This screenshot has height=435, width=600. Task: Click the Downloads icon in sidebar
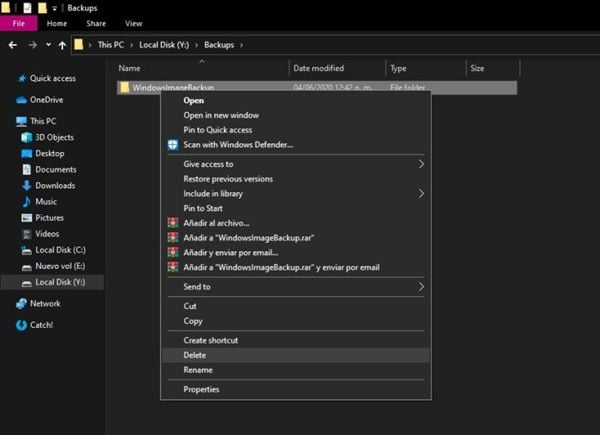click(x=27, y=186)
